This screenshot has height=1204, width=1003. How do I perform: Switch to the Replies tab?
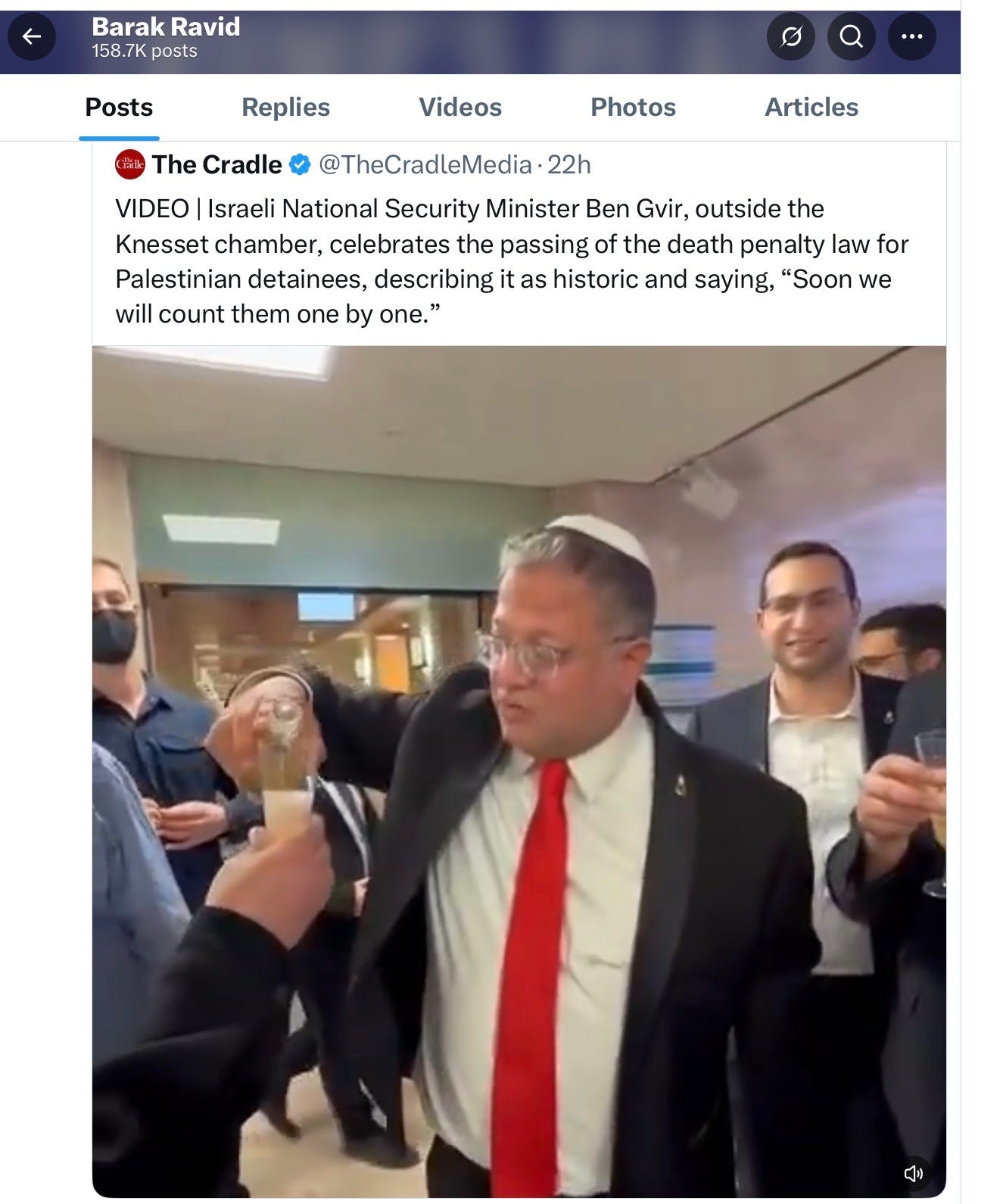pyautogui.click(x=285, y=108)
